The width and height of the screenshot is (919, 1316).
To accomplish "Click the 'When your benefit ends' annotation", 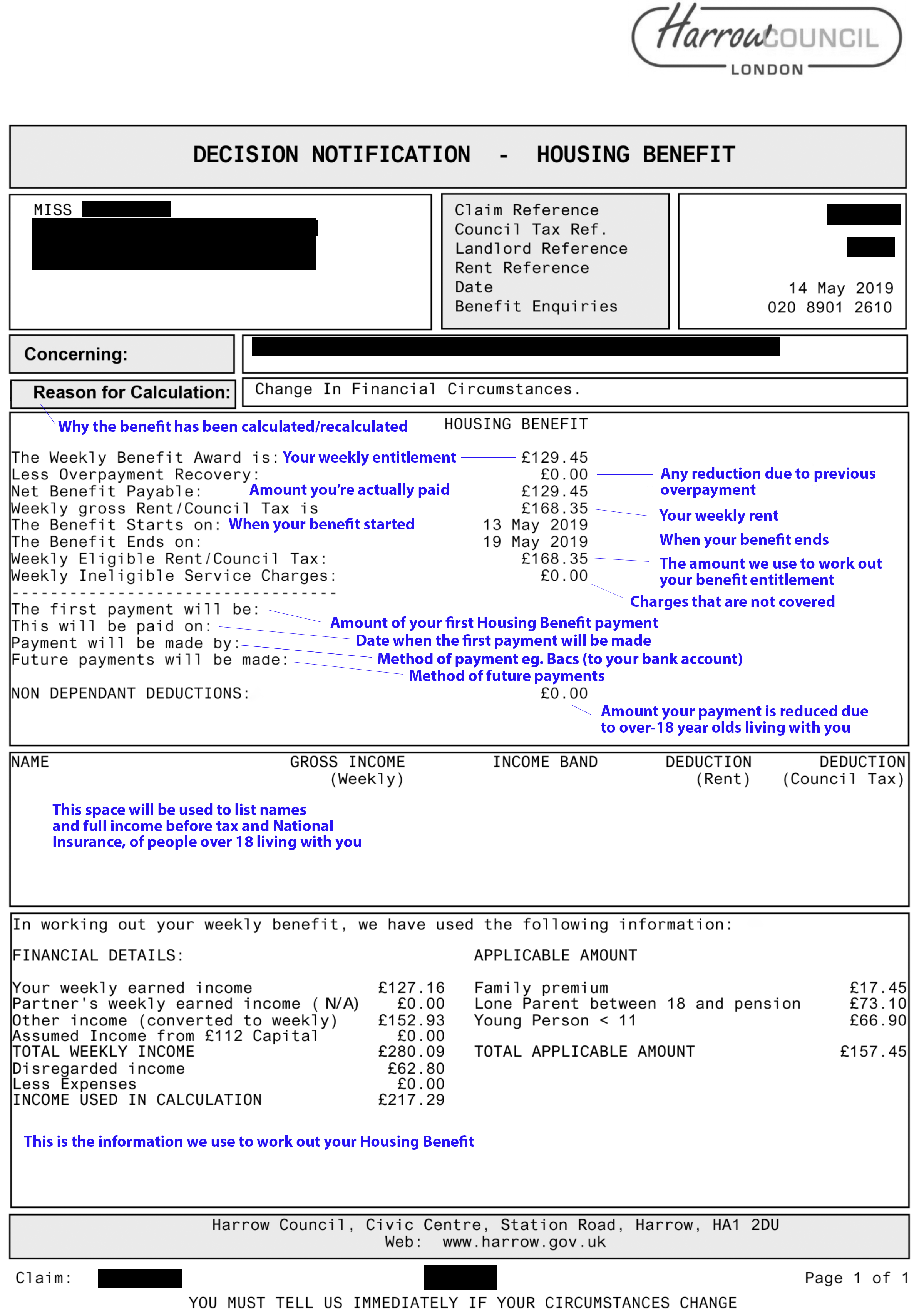I will (743, 540).
